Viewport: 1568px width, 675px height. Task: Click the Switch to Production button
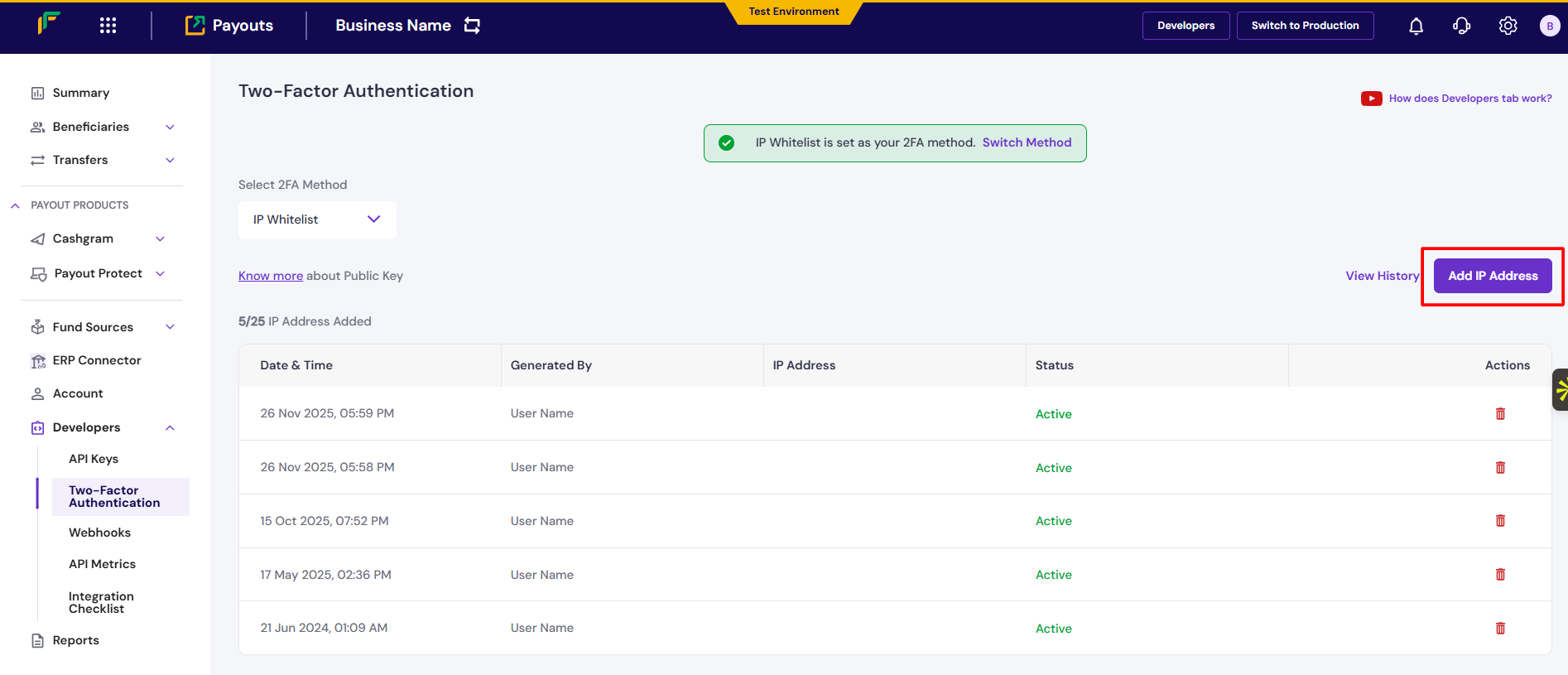tap(1305, 26)
